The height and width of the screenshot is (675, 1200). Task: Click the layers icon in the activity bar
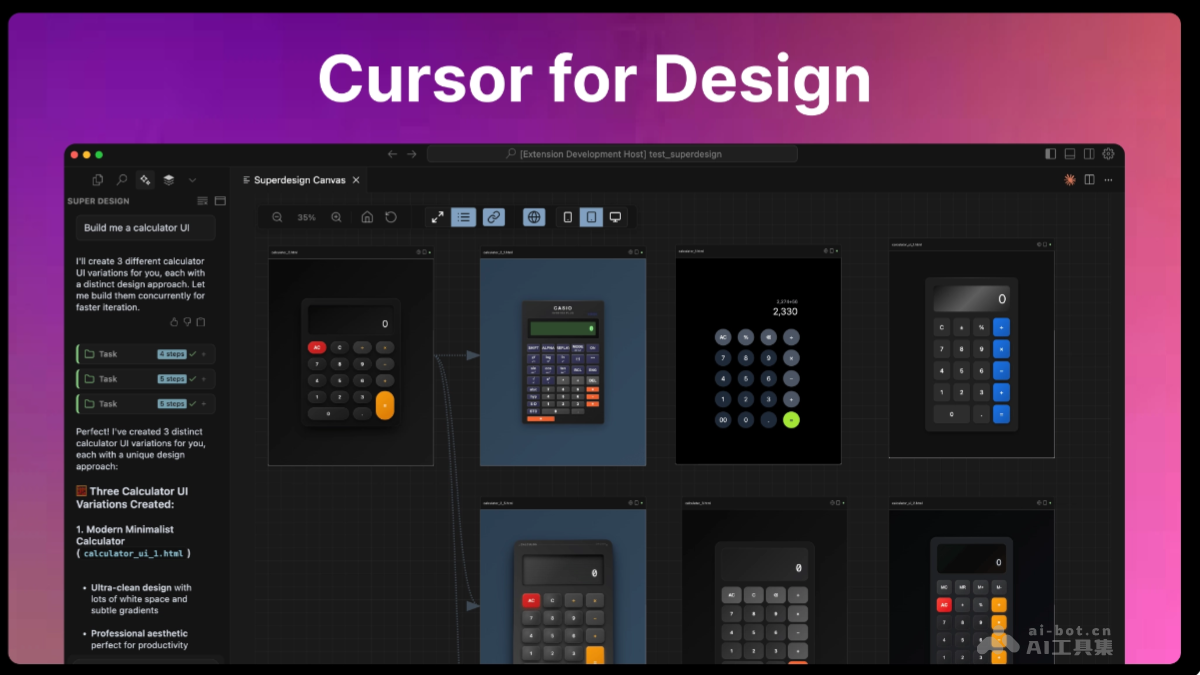pyautogui.click(x=168, y=179)
